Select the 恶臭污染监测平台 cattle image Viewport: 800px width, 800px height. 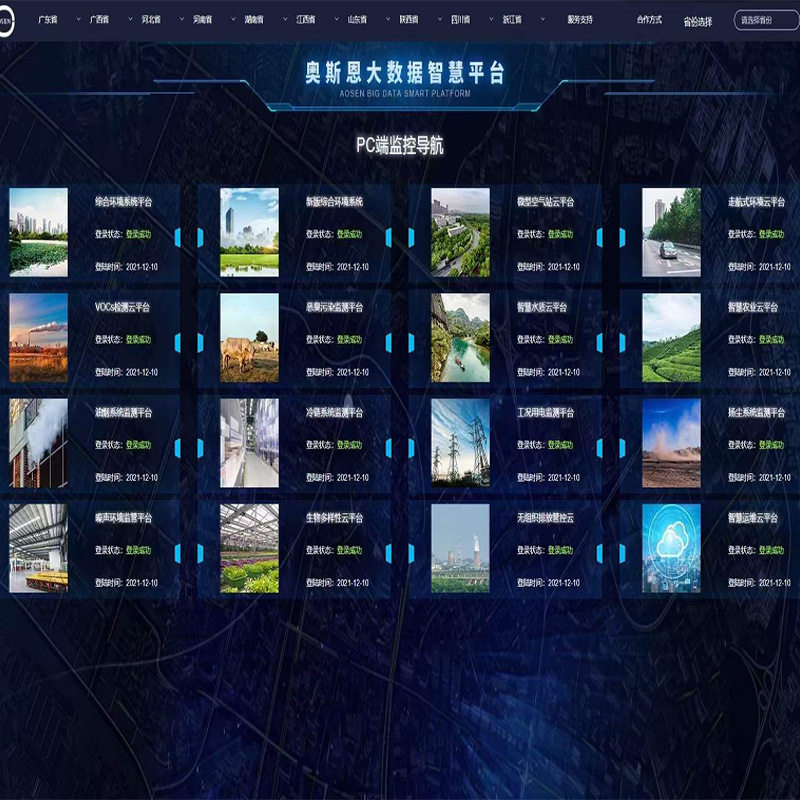pos(249,337)
